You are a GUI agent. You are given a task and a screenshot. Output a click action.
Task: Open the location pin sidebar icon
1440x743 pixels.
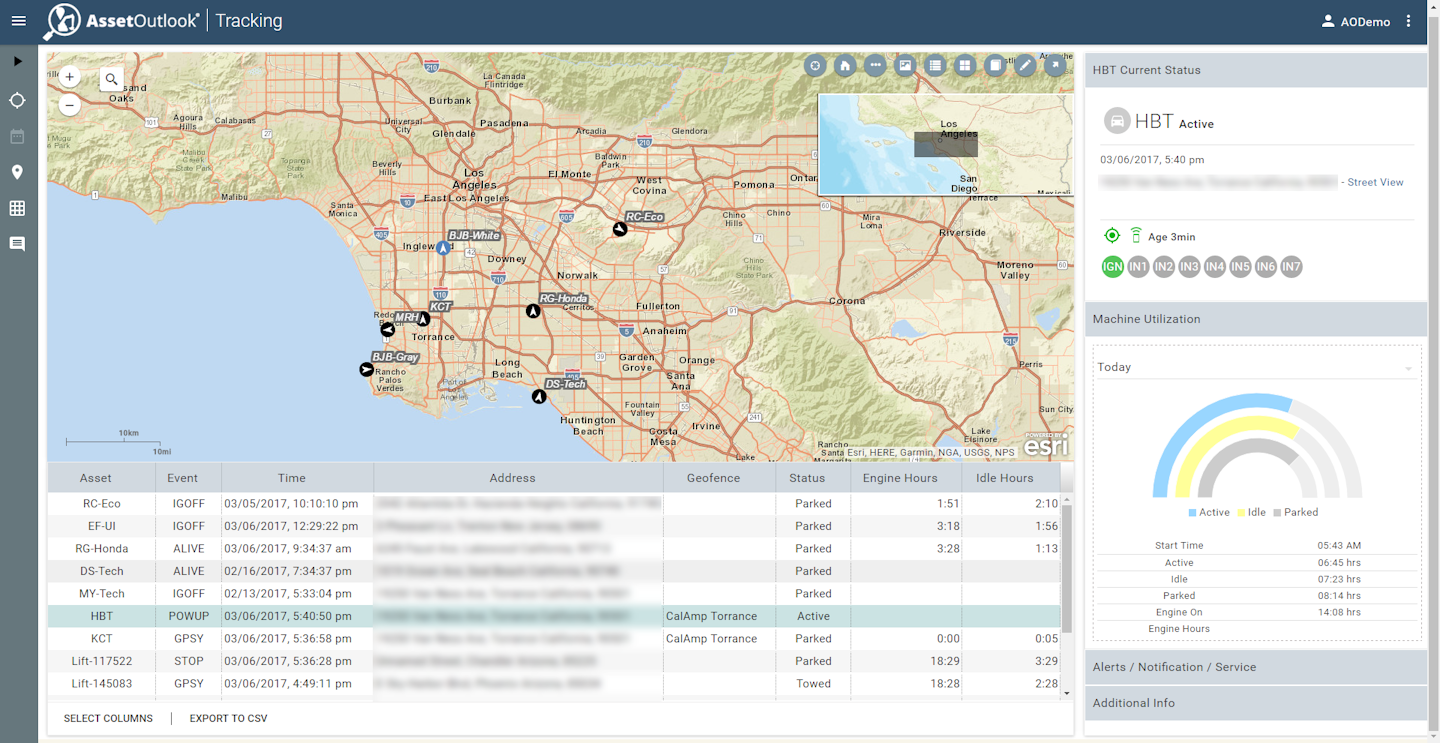[17, 172]
